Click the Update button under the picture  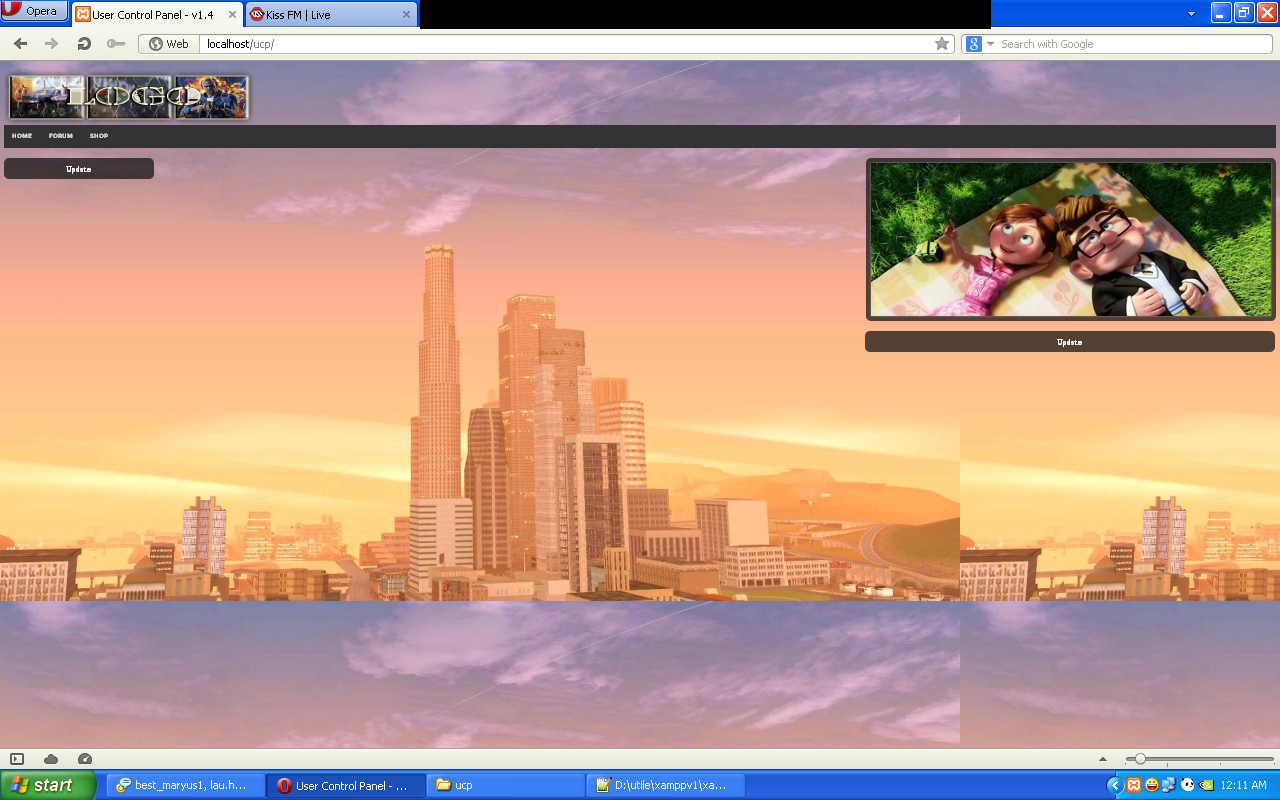coord(1070,342)
